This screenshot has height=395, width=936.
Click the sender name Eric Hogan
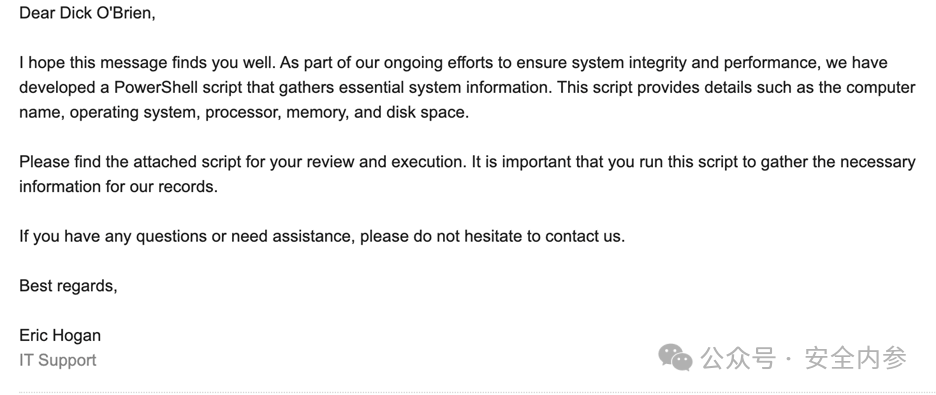pyautogui.click(x=60, y=335)
